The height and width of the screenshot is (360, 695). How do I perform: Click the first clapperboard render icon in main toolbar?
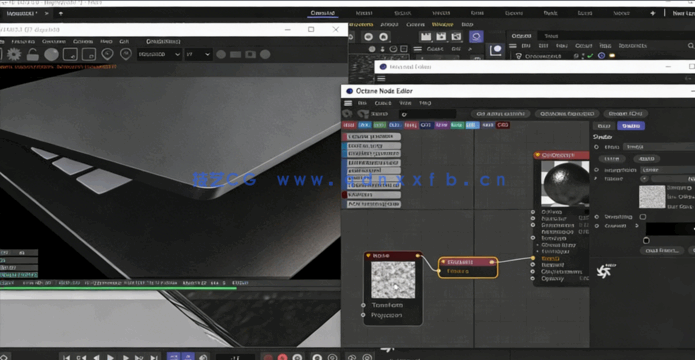(426, 37)
